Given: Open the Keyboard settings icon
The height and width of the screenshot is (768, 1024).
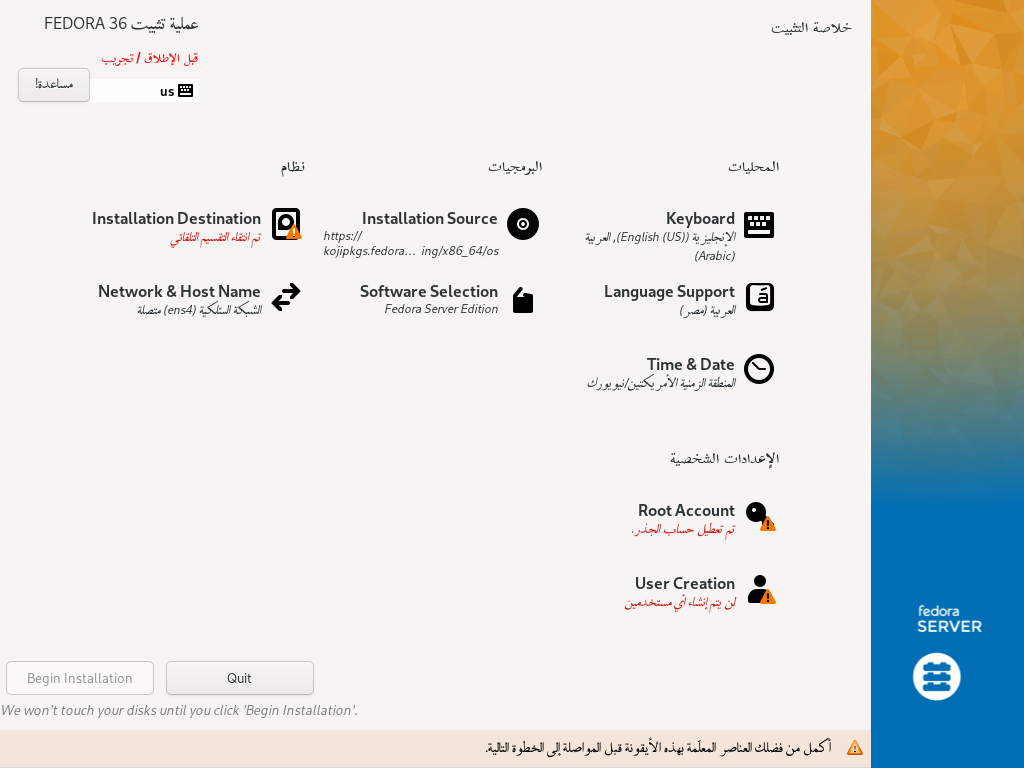Looking at the screenshot, I should [x=759, y=225].
